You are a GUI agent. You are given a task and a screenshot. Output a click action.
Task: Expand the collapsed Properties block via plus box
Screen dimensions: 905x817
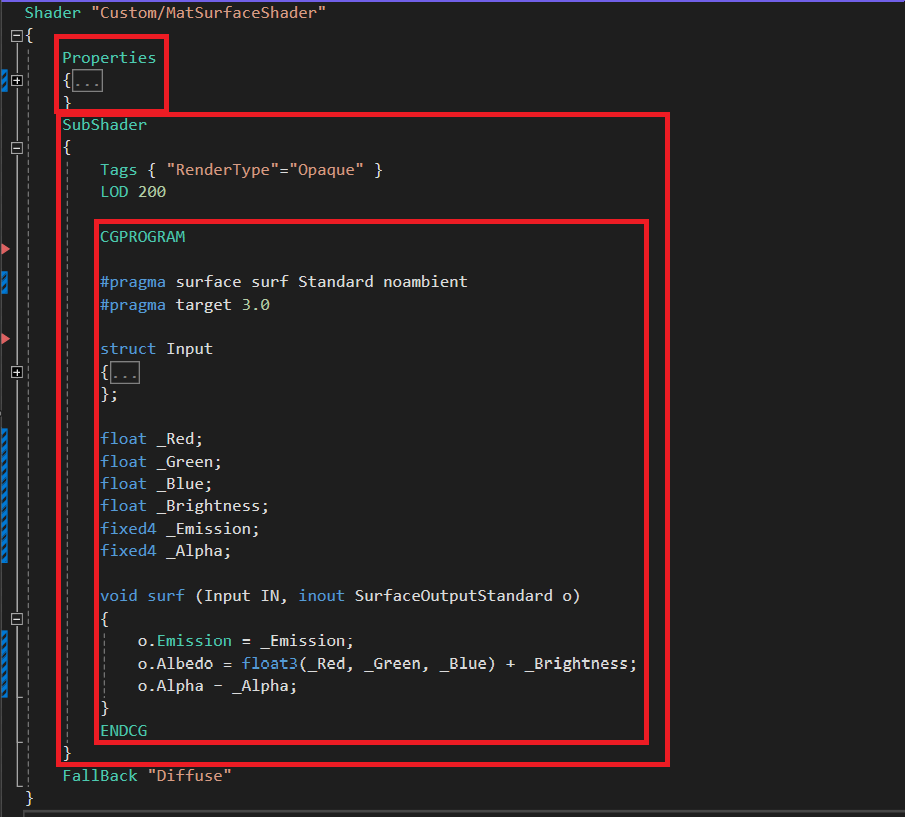point(17,81)
